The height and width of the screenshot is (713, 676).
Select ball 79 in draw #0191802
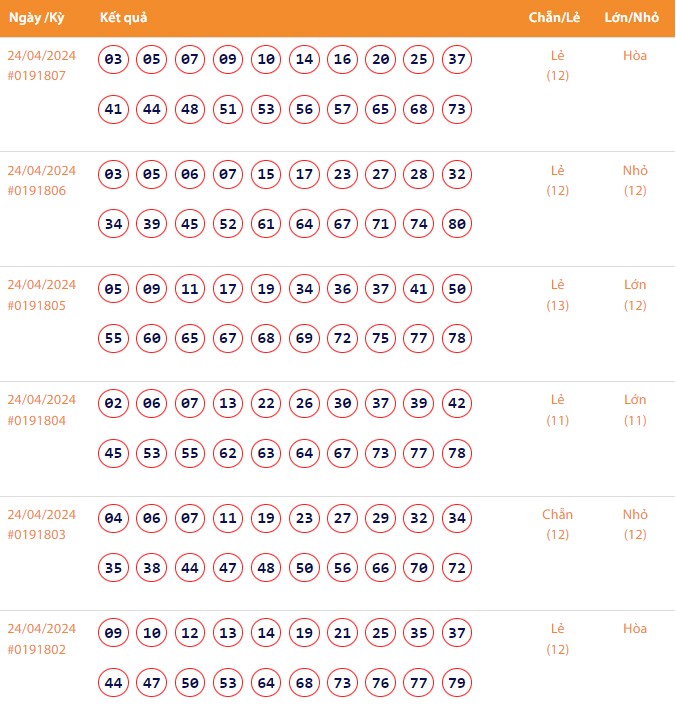[457, 683]
